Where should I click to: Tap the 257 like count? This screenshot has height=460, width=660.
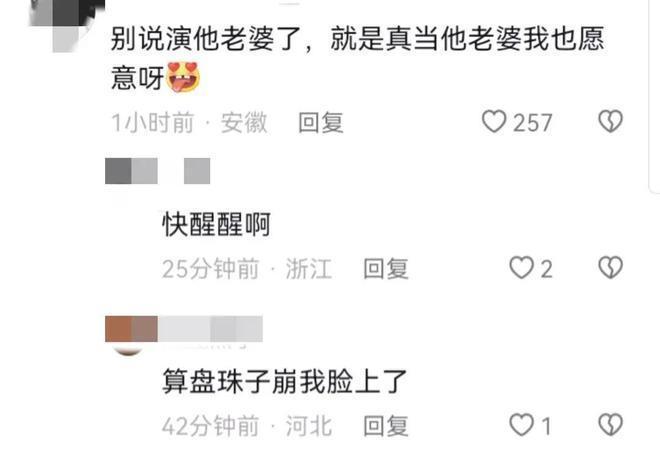(x=532, y=123)
